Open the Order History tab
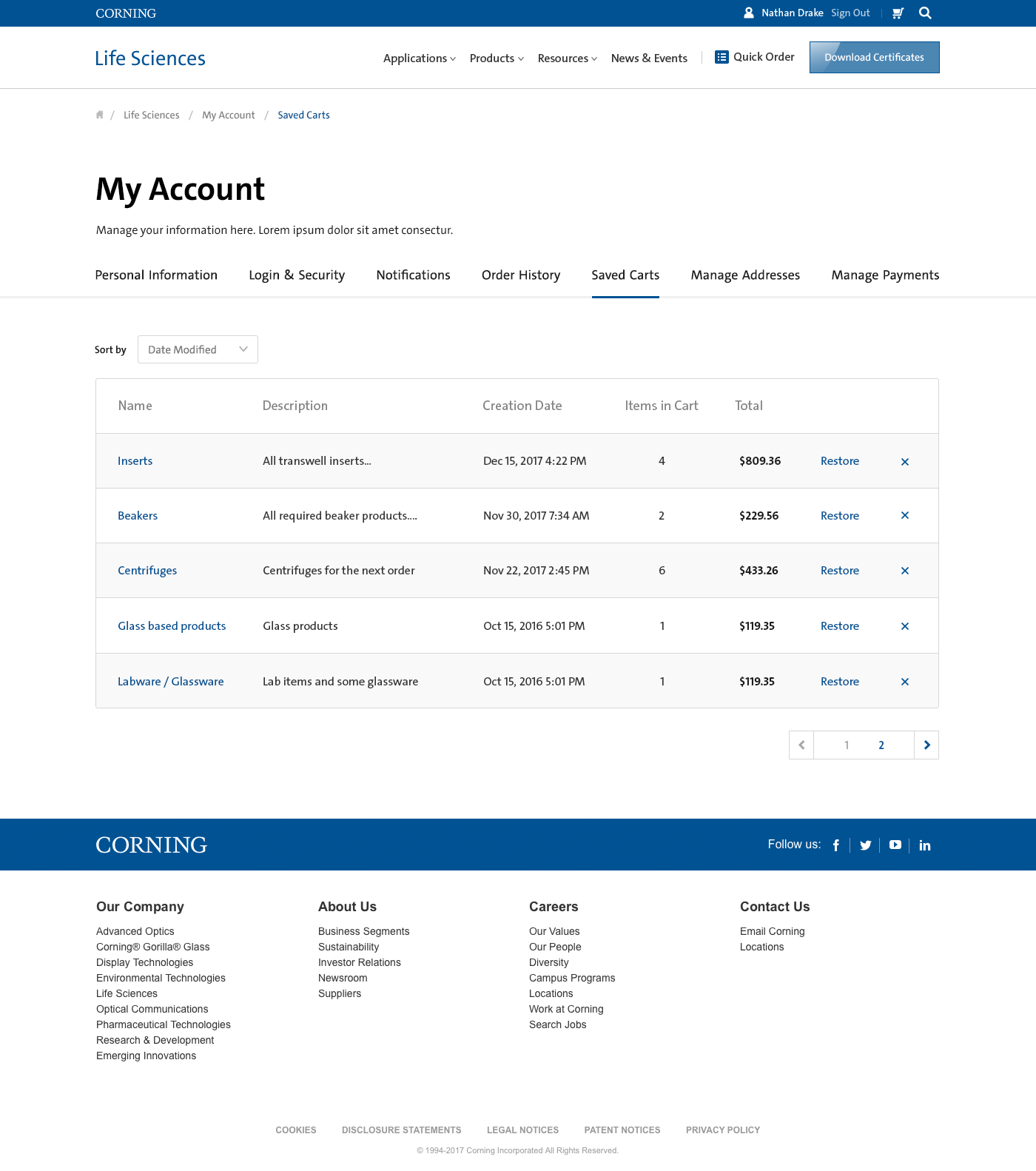Viewport: 1036px width, 1171px height. 521,275
